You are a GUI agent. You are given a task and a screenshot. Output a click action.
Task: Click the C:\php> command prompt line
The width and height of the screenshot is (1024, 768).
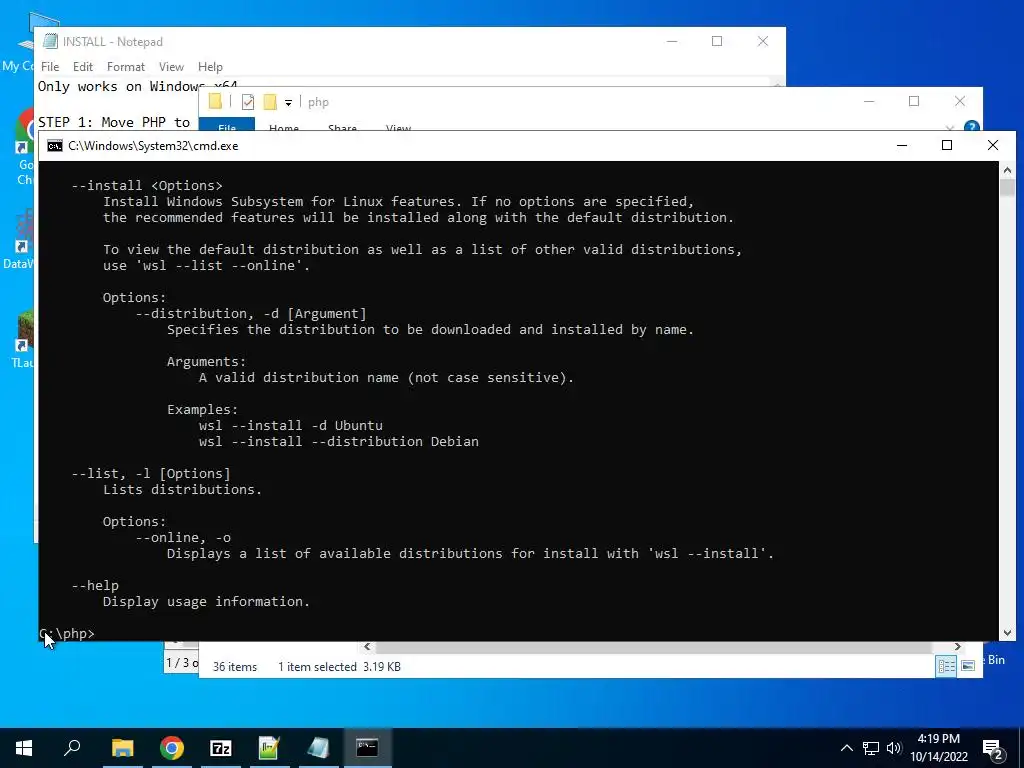(67, 633)
